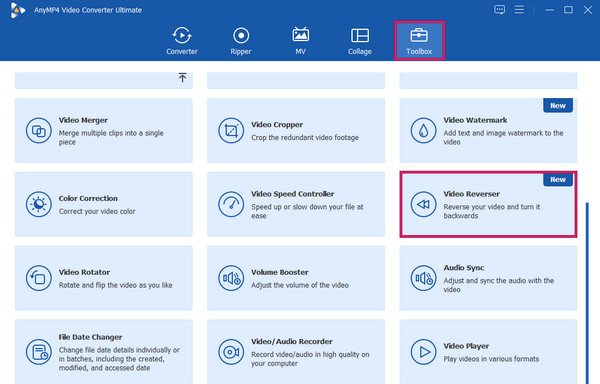Open the Video Merger title
Screen dimensions: 600x384
click(83, 120)
